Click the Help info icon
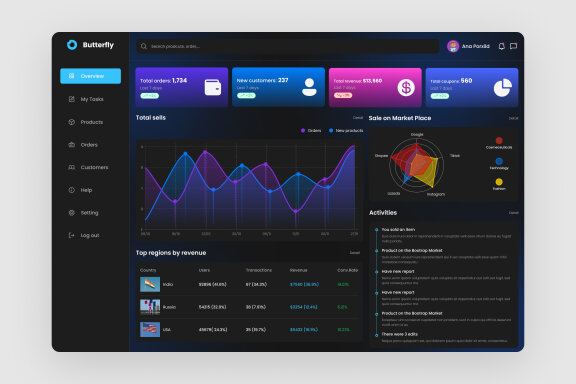 point(72,190)
